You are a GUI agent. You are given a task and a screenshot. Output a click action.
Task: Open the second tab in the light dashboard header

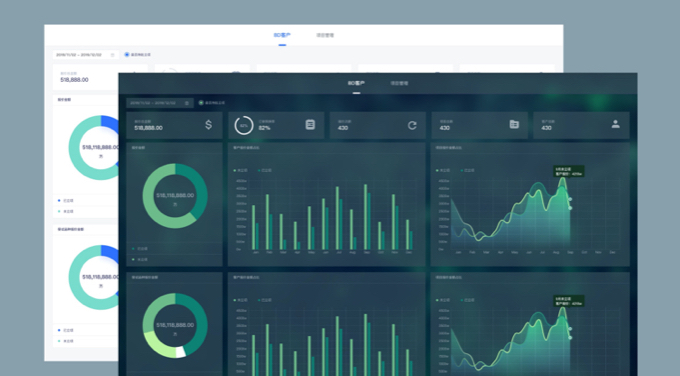(x=325, y=35)
